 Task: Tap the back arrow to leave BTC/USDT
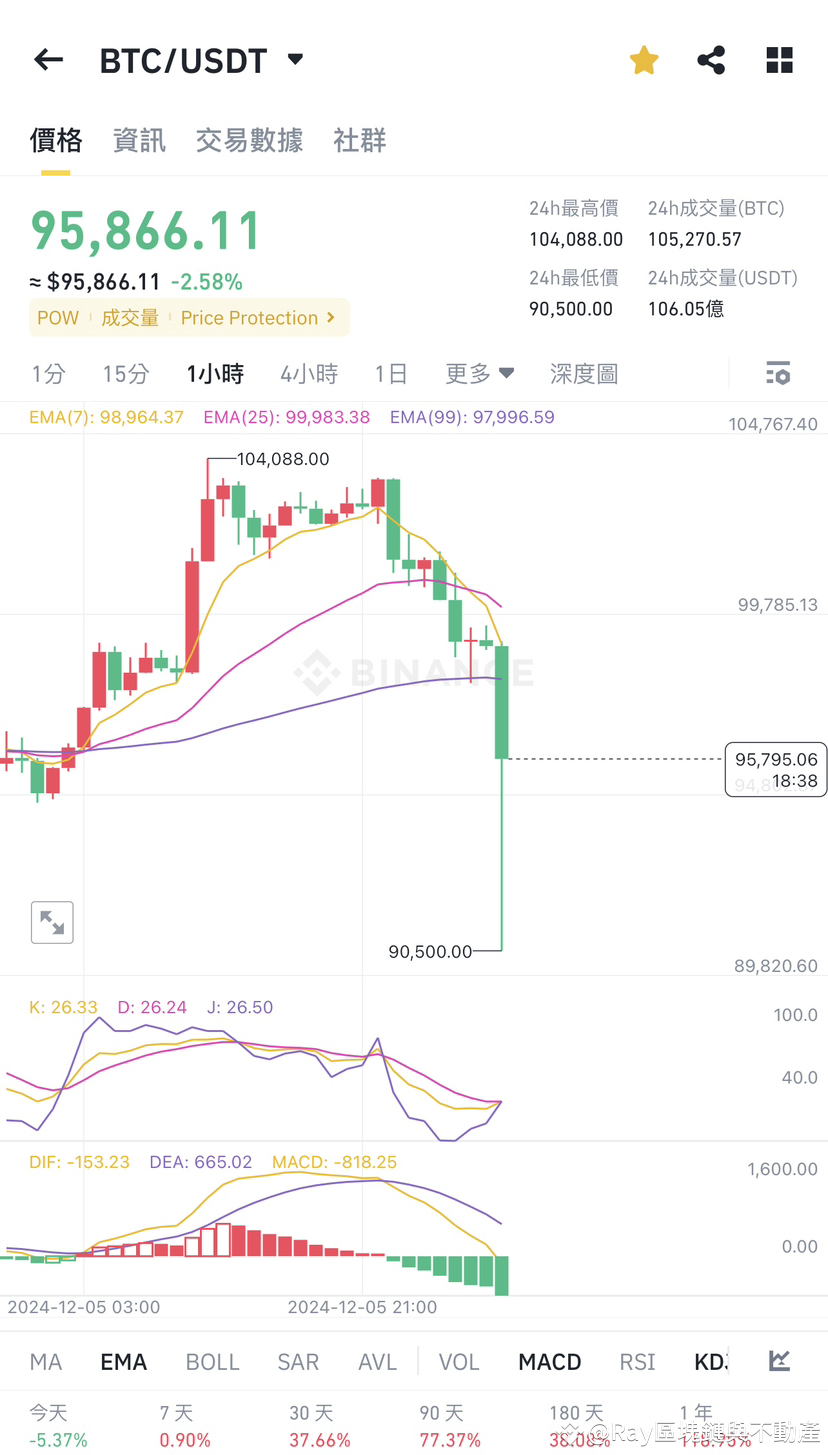[x=47, y=59]
